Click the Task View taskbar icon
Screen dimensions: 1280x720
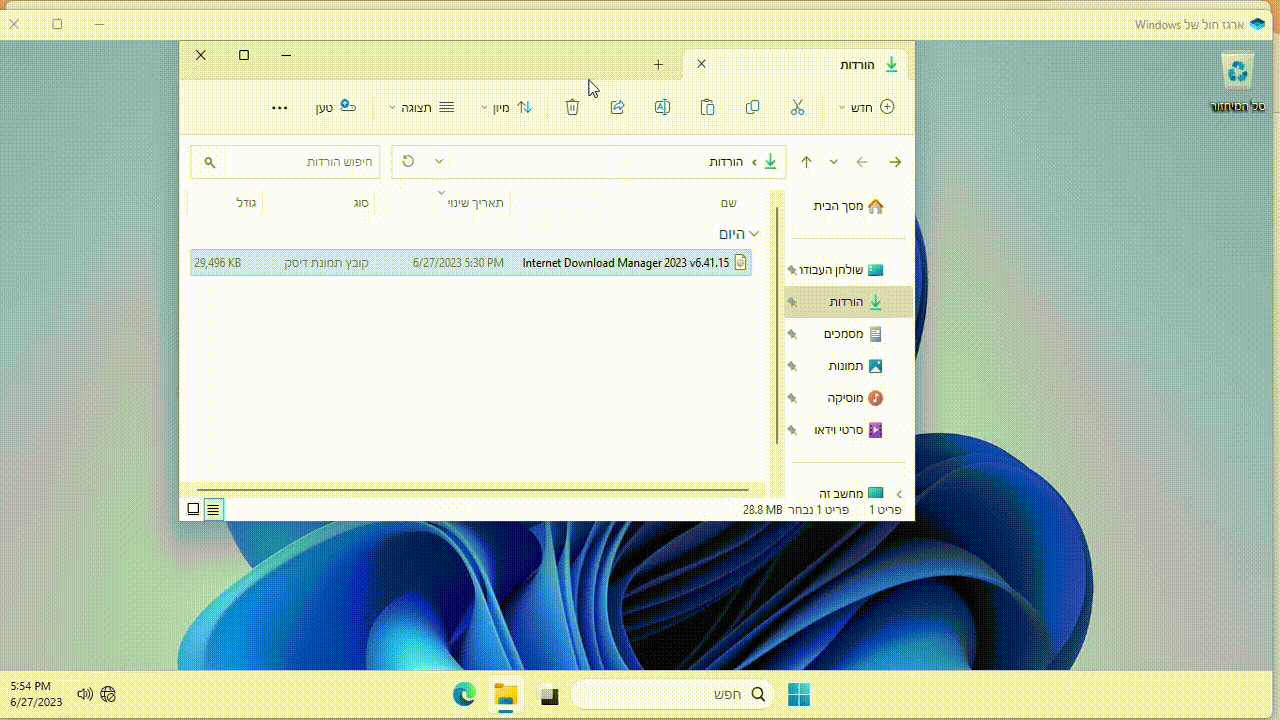[549, 695]
